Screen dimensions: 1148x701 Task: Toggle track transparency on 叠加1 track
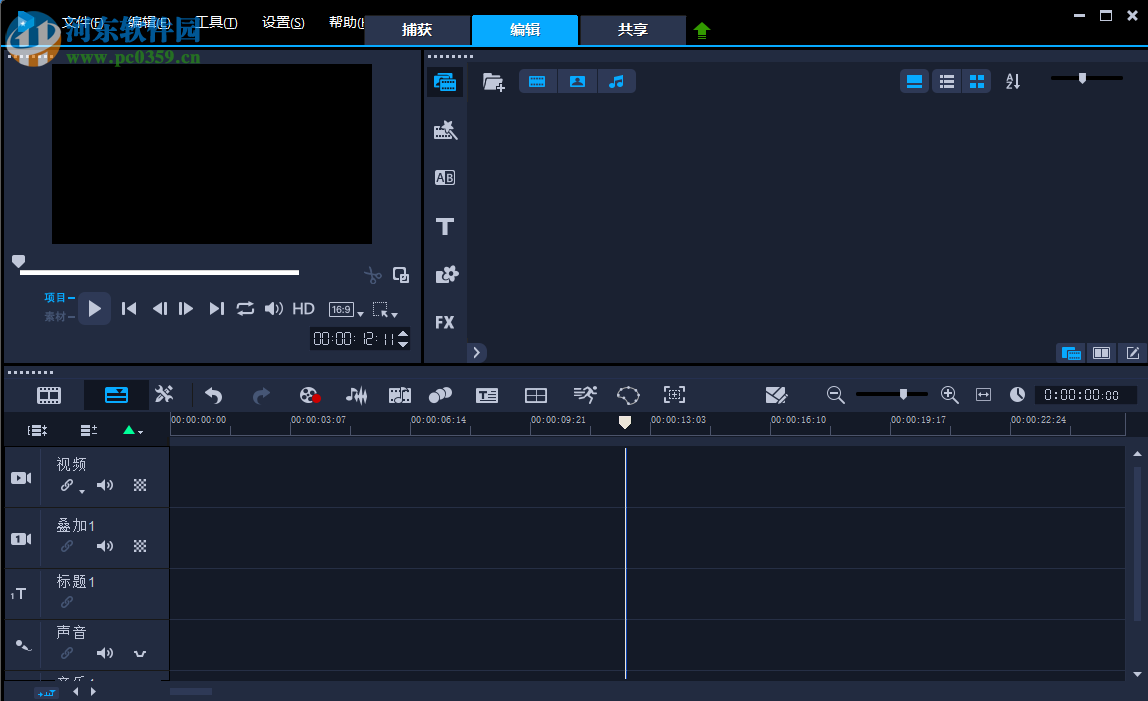(140, 546)
